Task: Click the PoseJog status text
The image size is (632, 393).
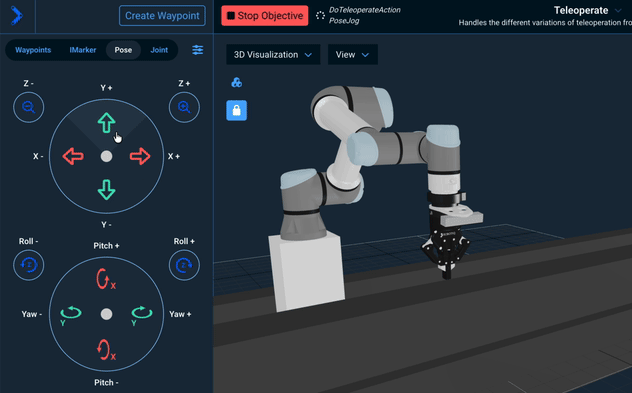Action: coord(344,21)
